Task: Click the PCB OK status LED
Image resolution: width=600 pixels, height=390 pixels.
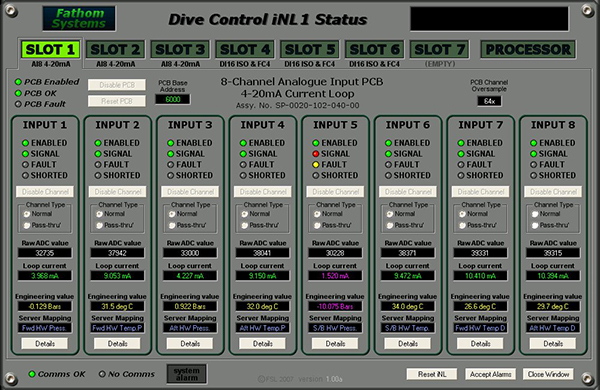Action: pyautogui.click(x=18, y=93)
